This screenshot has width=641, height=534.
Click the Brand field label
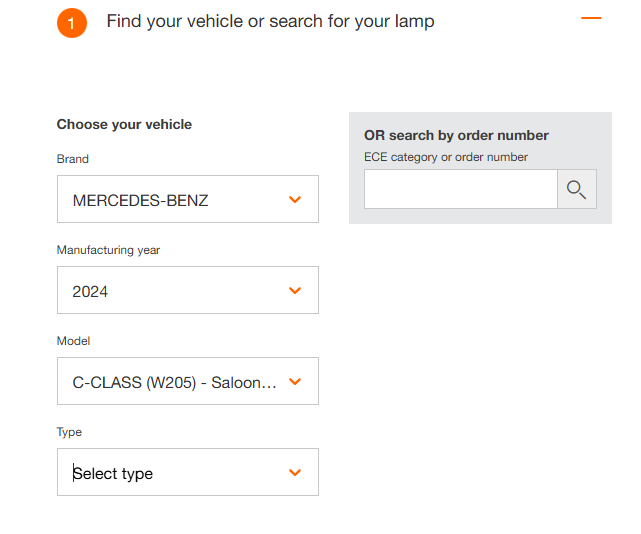[73, 159]
